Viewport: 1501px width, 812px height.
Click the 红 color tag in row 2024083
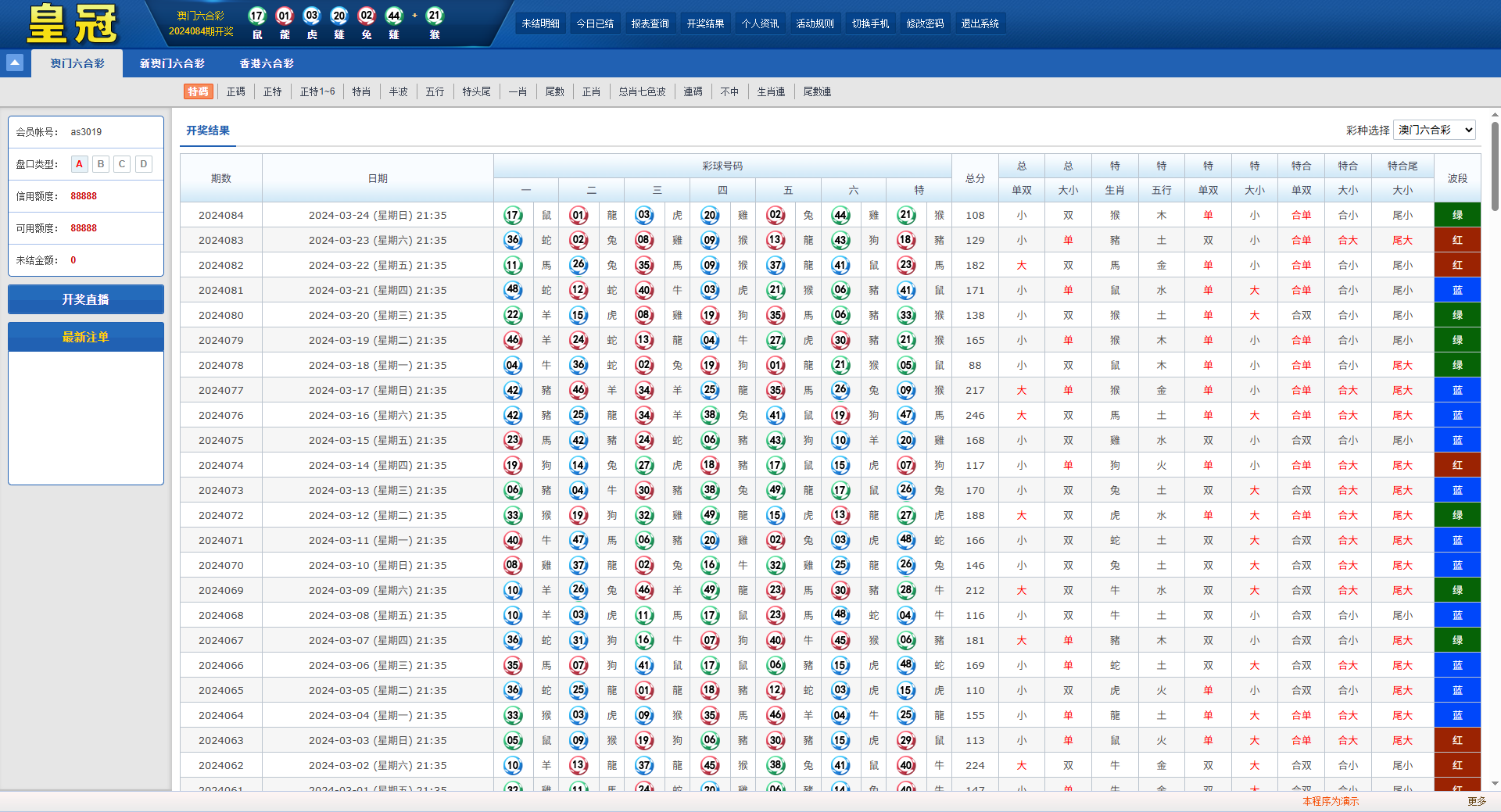click(1456, 240)
